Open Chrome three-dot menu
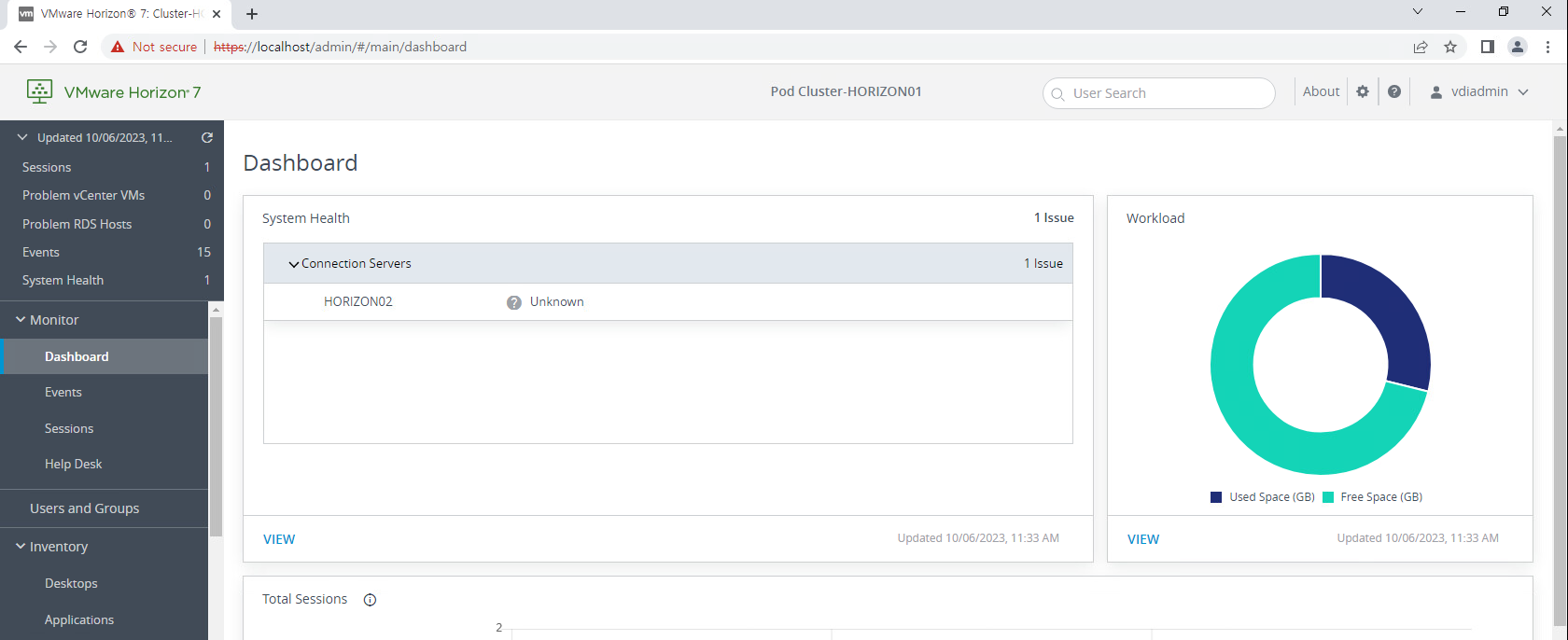Viewport: 1568px width, 640px height. pos(1547,47)
